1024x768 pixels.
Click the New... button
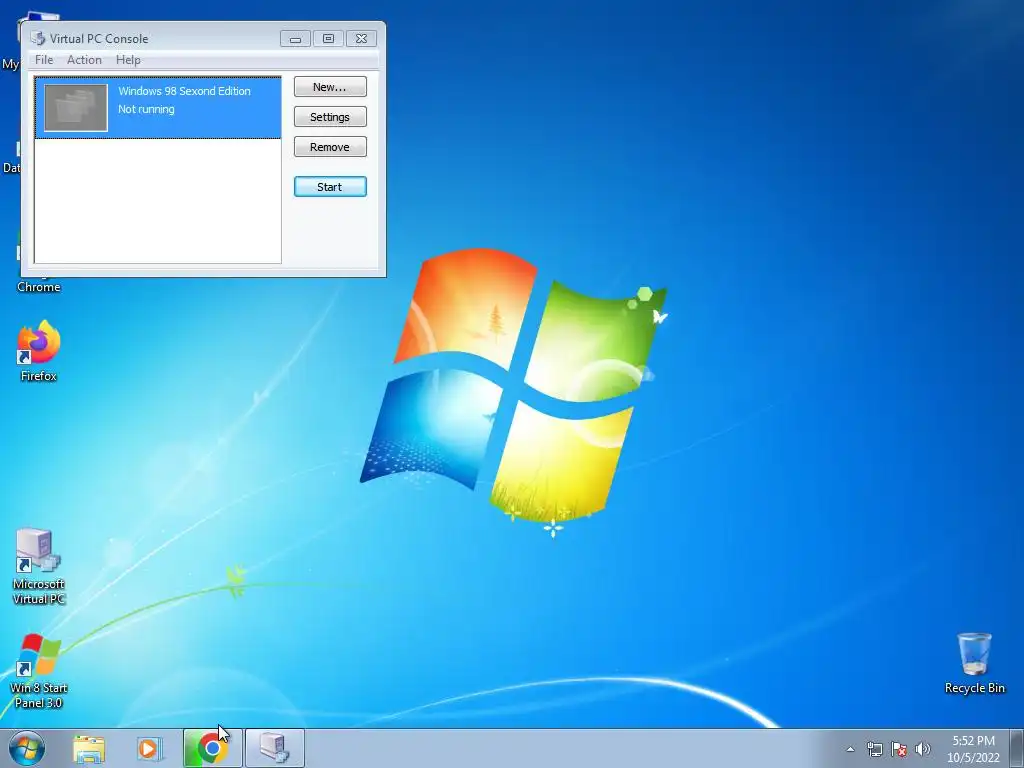(330, 87)
